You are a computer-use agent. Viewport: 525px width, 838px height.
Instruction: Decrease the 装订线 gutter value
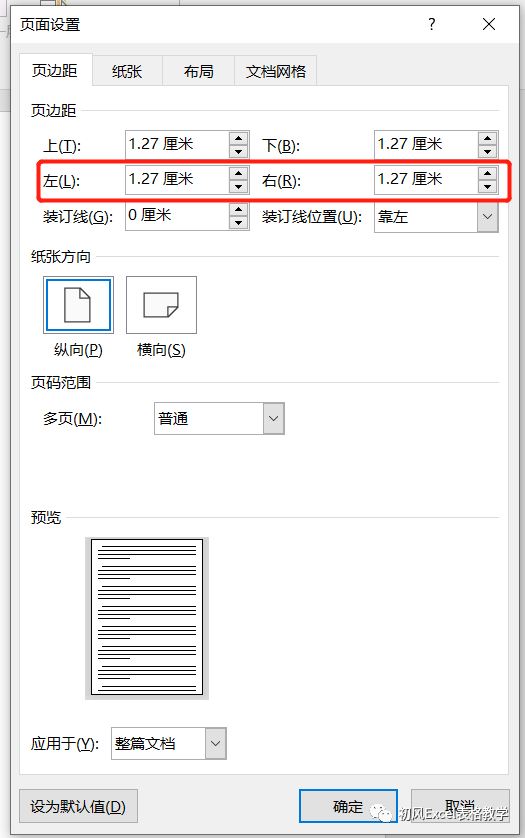coord(238,223)
